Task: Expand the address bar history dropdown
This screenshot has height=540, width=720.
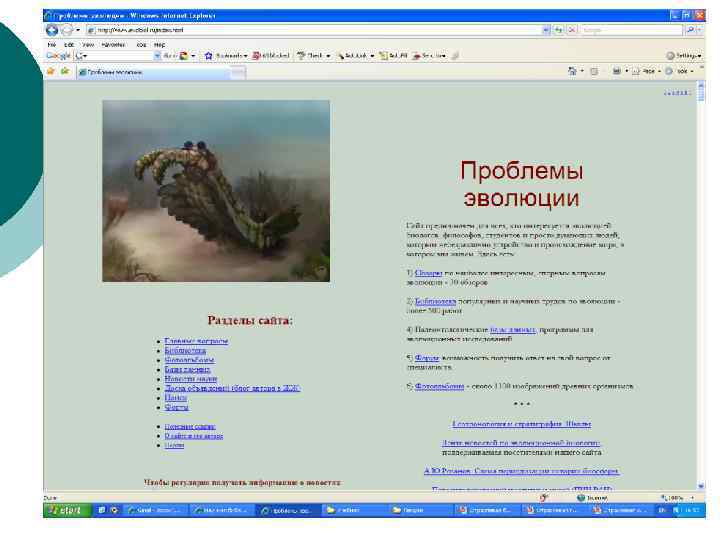Action: (x=546, y=30)
